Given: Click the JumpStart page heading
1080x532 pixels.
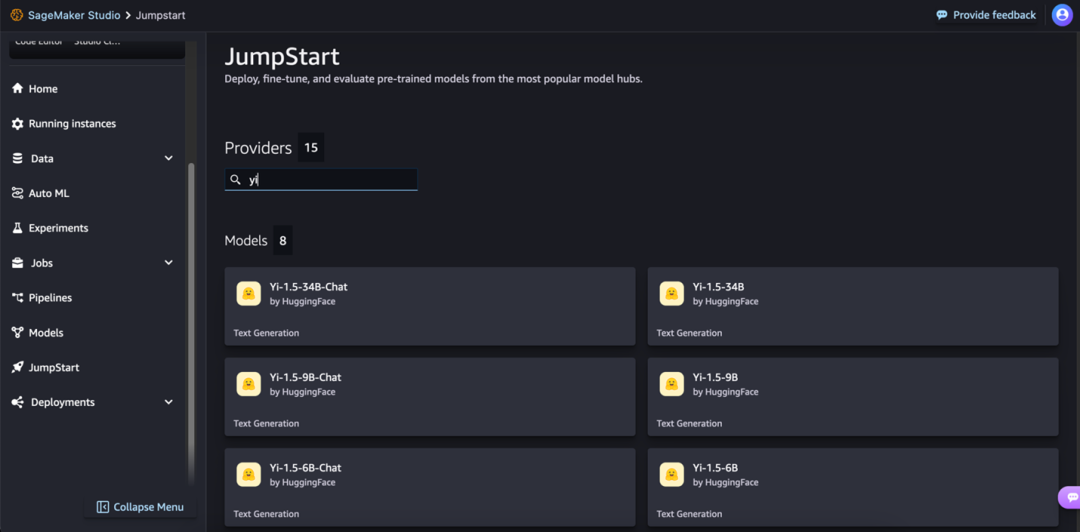Looking at the screenshot, I should [282, 57].
